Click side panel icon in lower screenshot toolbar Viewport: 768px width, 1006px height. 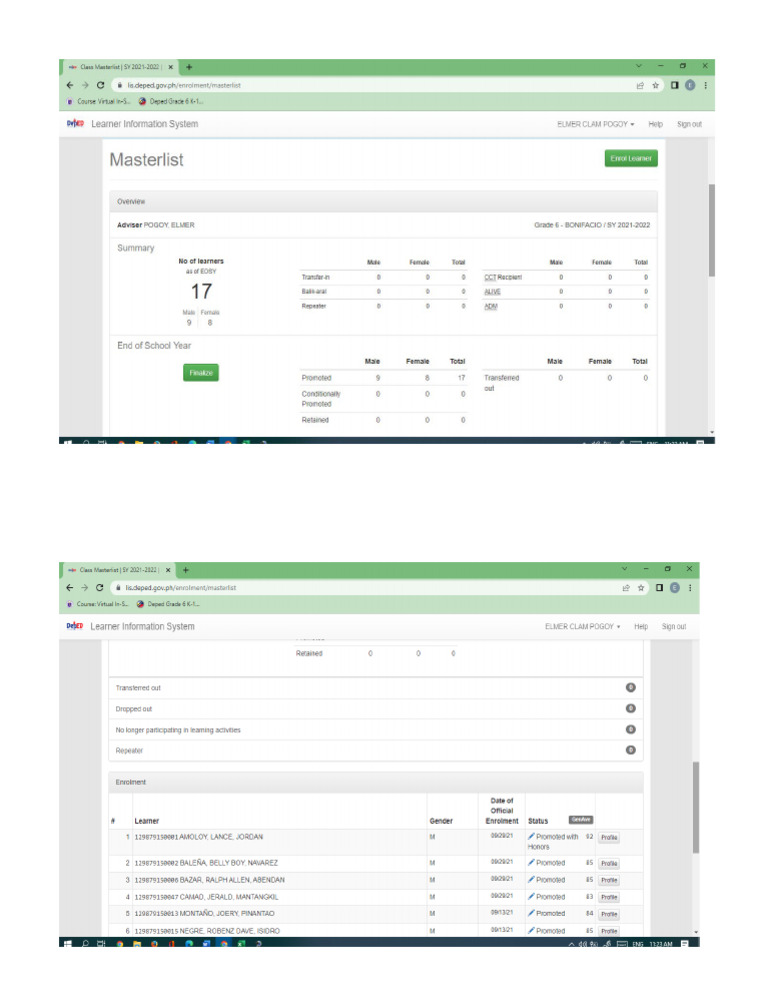pyautogui.click(x=659, y=588)
